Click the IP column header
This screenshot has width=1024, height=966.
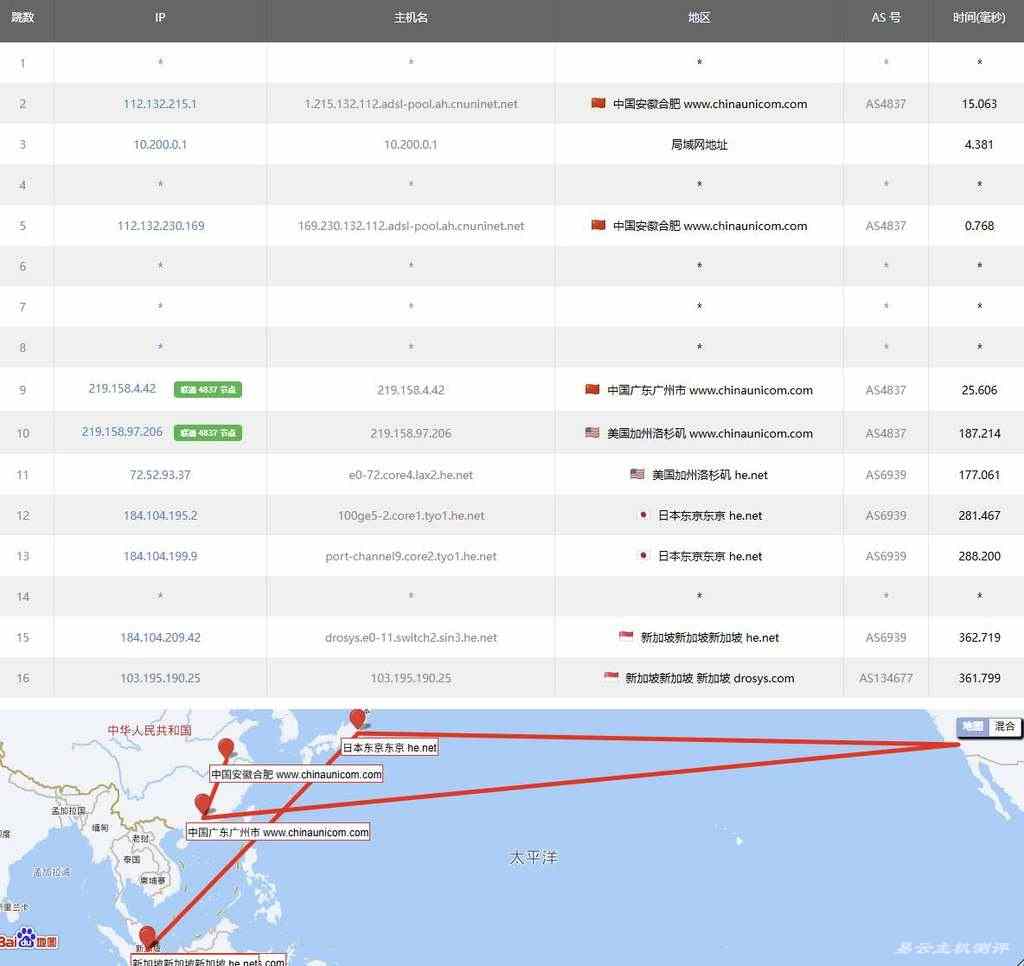160,18
